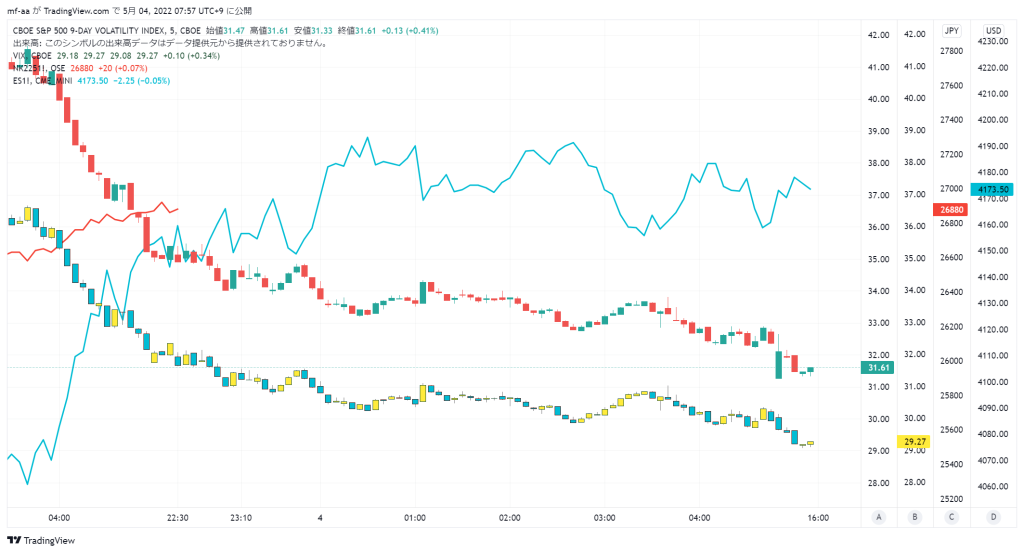1024x553 pixels.
Task: Click the blue 4173.50 price label
Action: point(993,189)
